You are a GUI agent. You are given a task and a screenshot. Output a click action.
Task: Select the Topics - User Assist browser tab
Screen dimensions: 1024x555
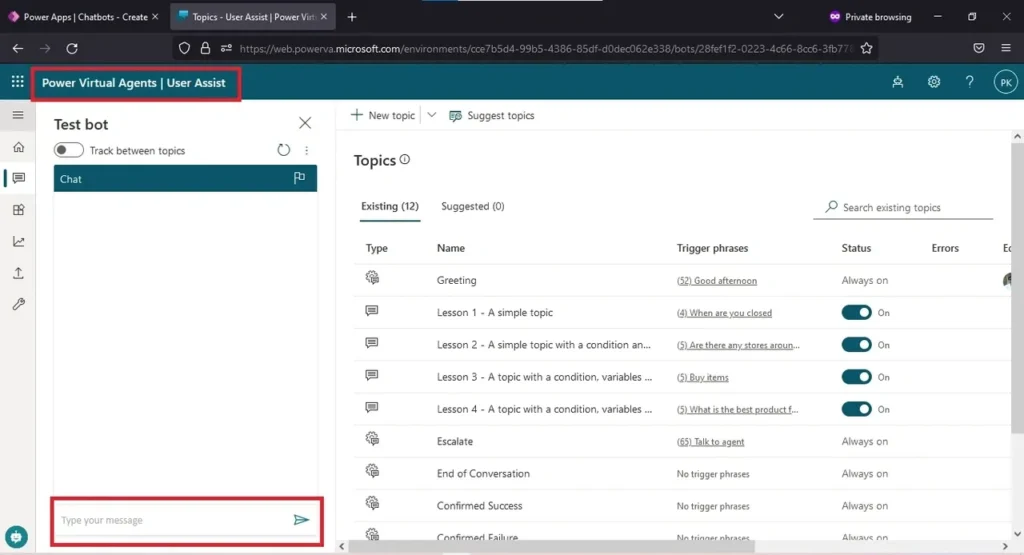tap(253, 17)
